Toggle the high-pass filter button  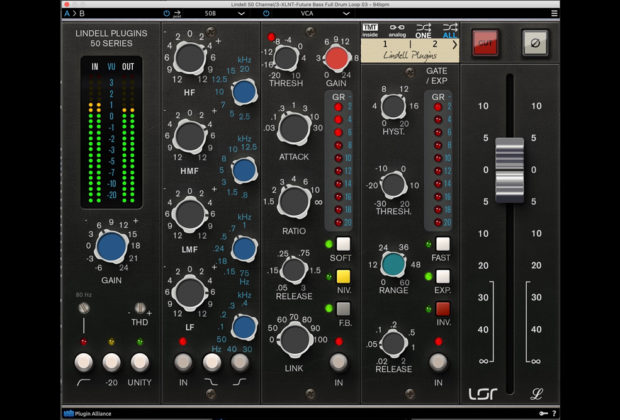[x=84, y=362]
